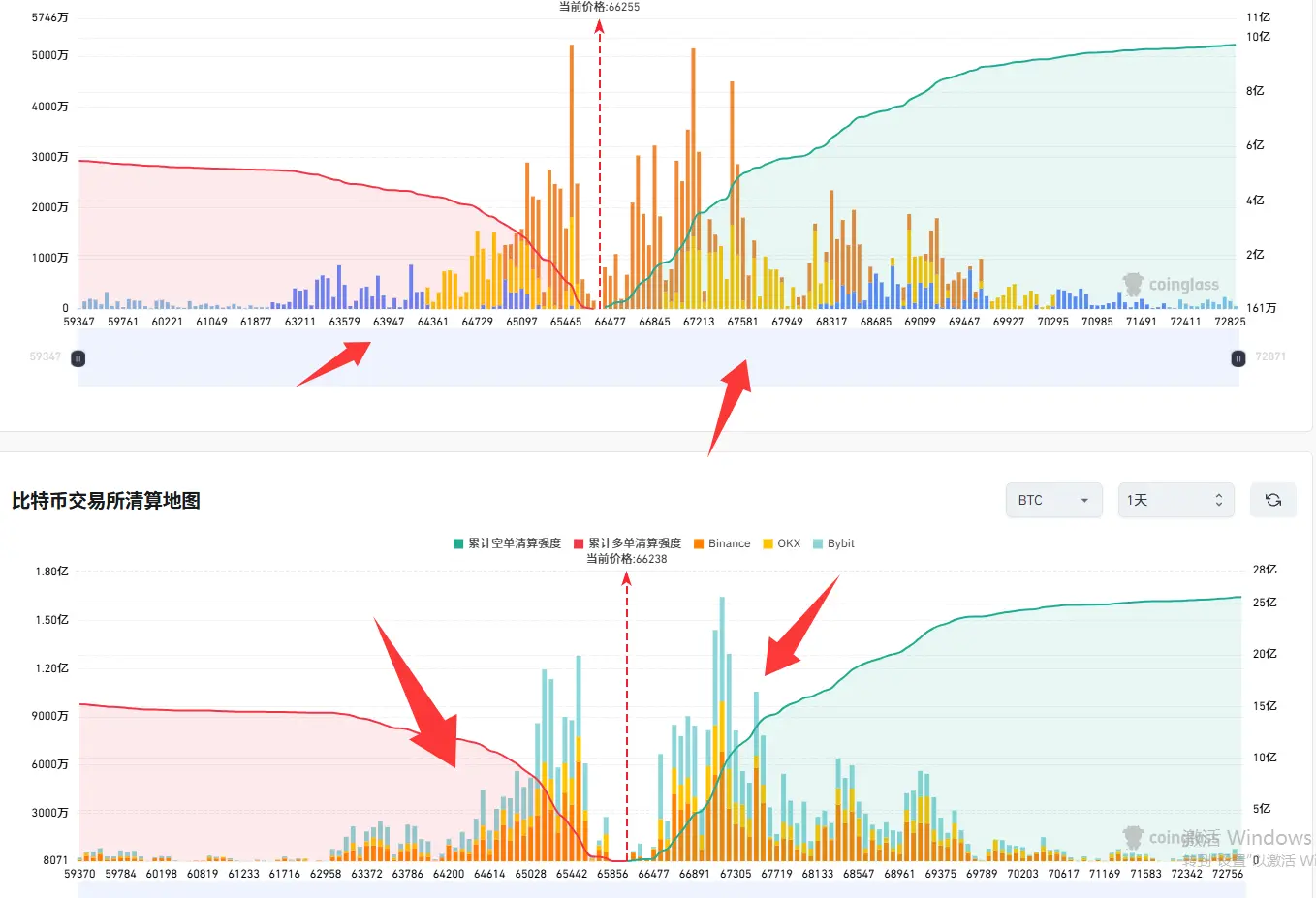Click the 28亿 axis label
Viewport: 1316px width, 898px height.
(x=1265, y=570)
